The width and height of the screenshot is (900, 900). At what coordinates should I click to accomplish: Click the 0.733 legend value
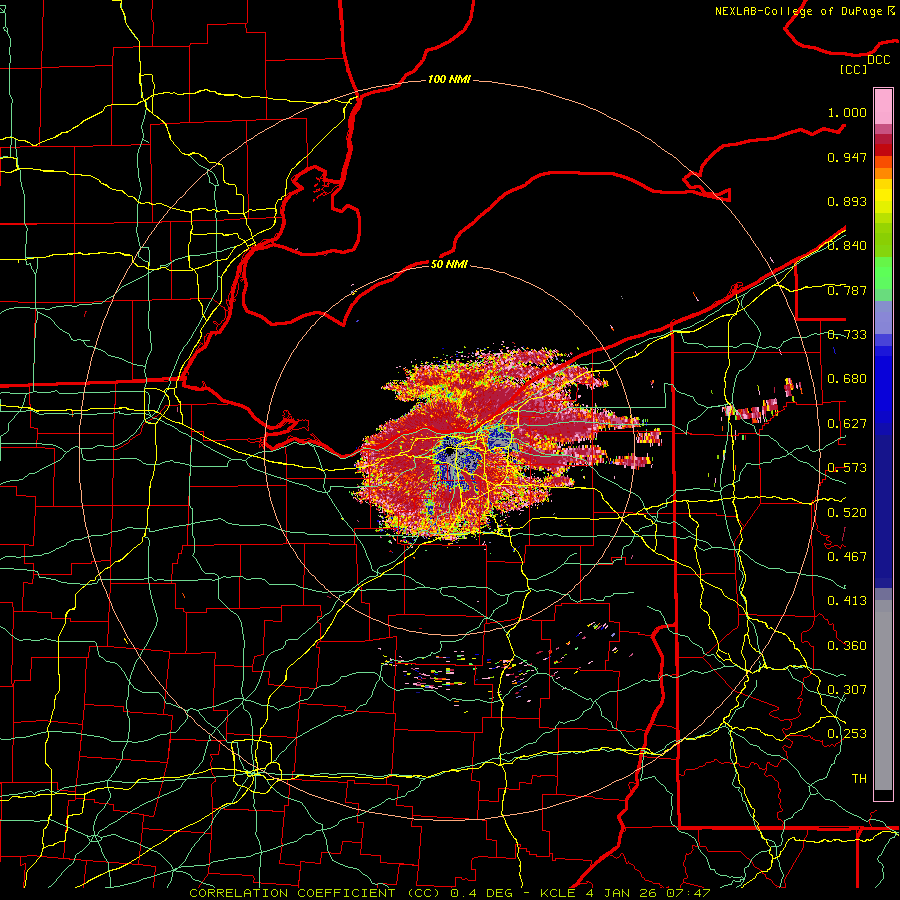click(847, 335)
